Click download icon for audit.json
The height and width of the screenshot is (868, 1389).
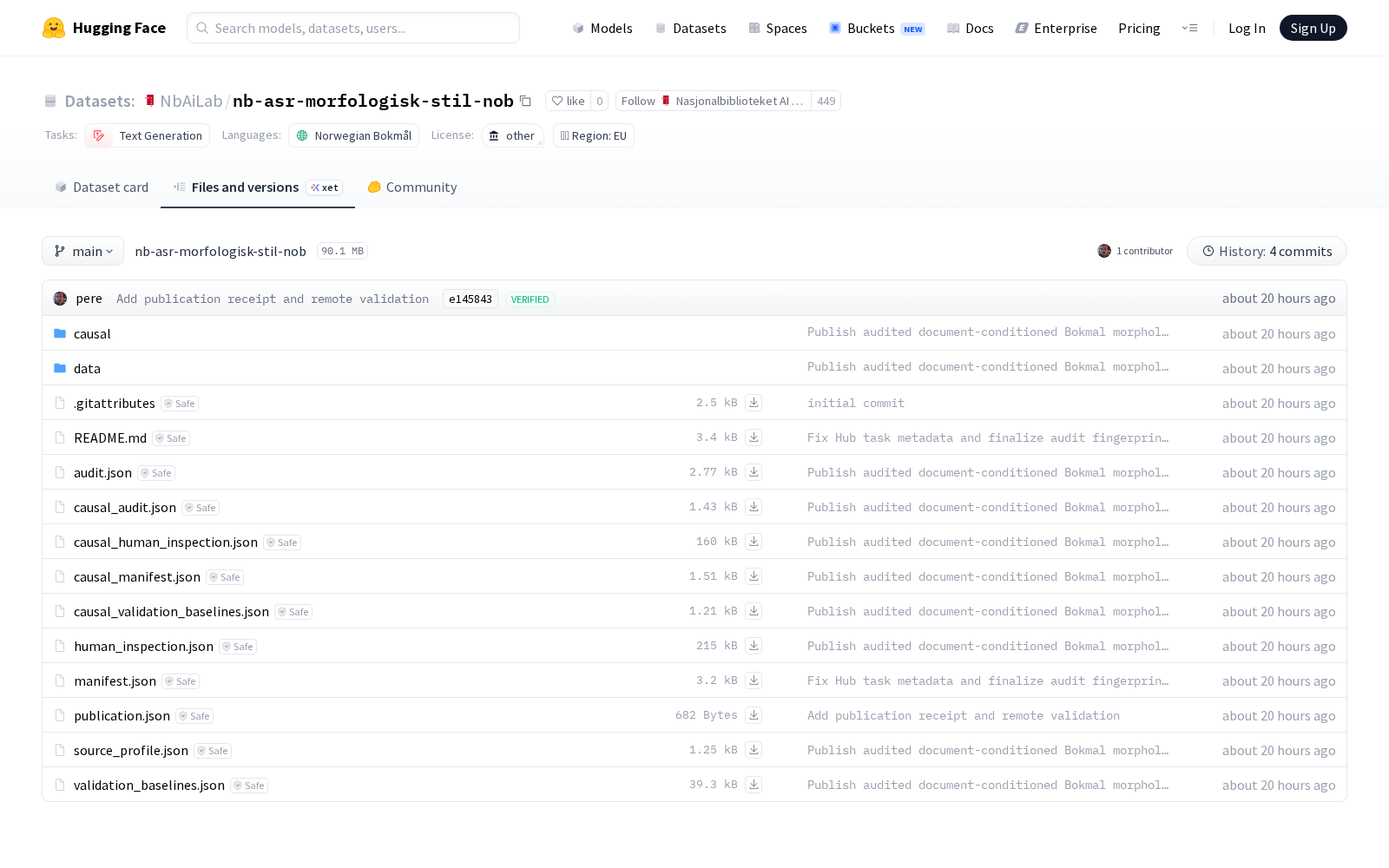coord(754,472)
